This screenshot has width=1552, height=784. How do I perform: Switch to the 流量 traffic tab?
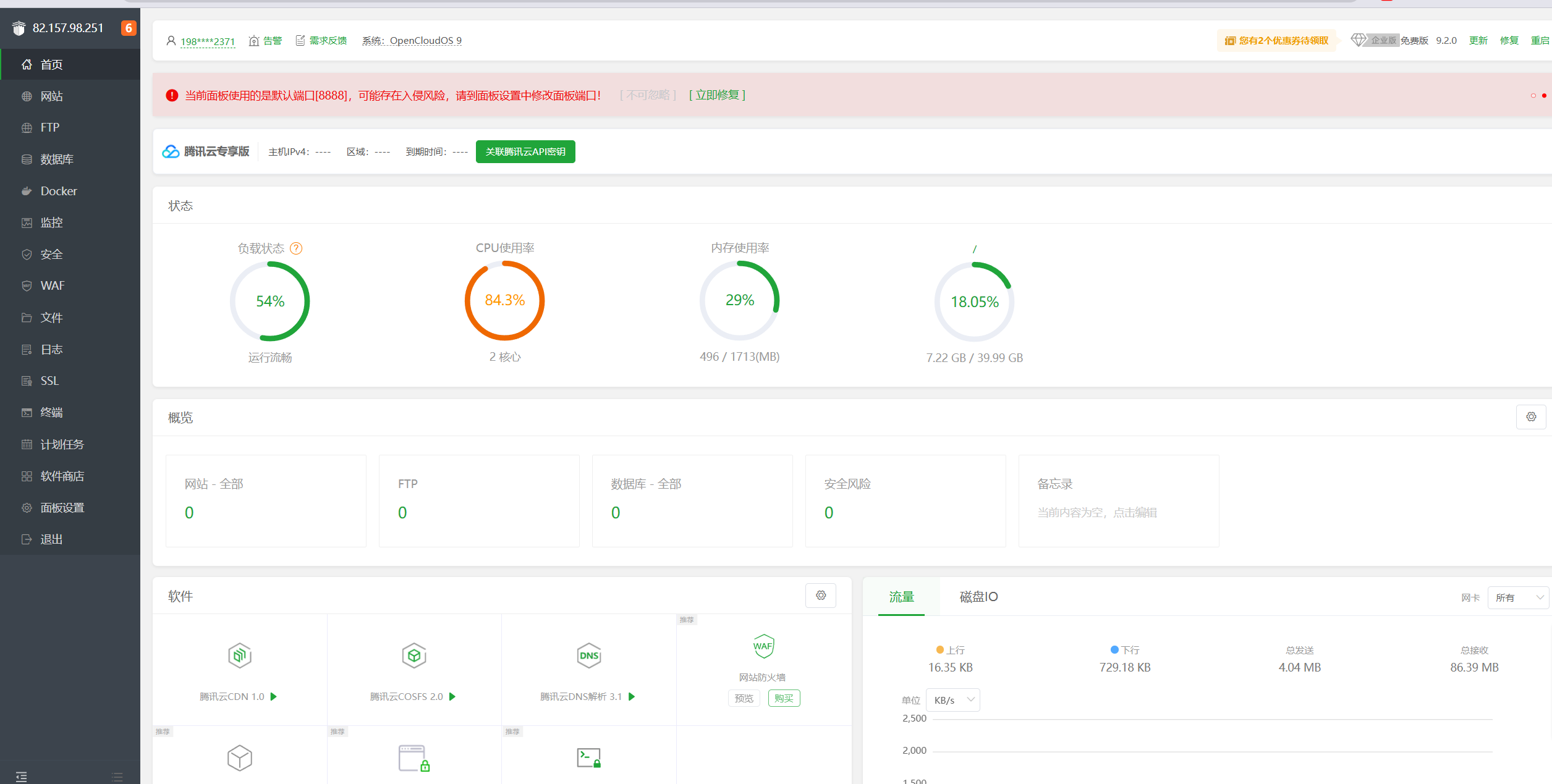point(901,597)
